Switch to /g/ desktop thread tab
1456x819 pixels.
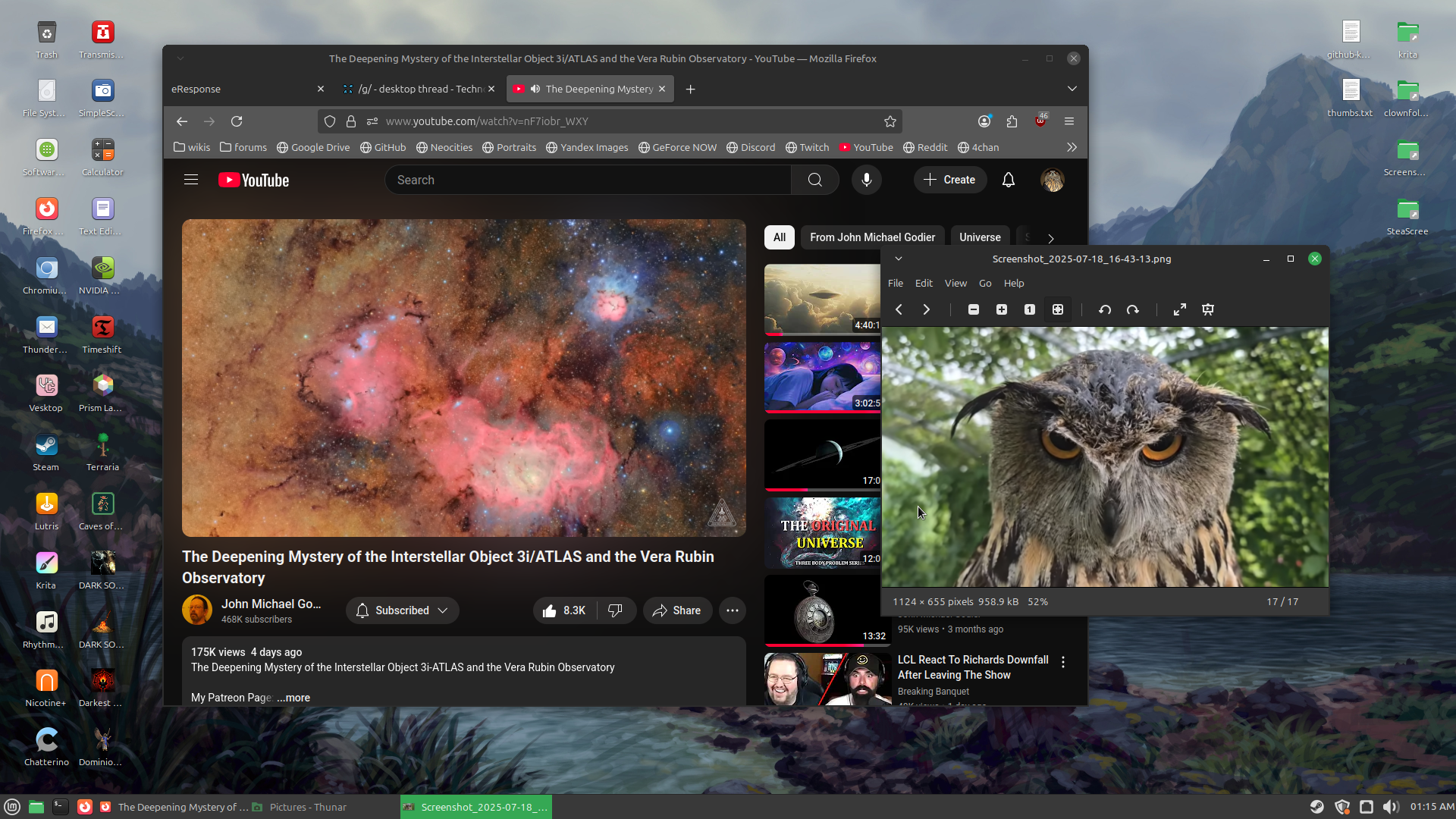[419, 89]
